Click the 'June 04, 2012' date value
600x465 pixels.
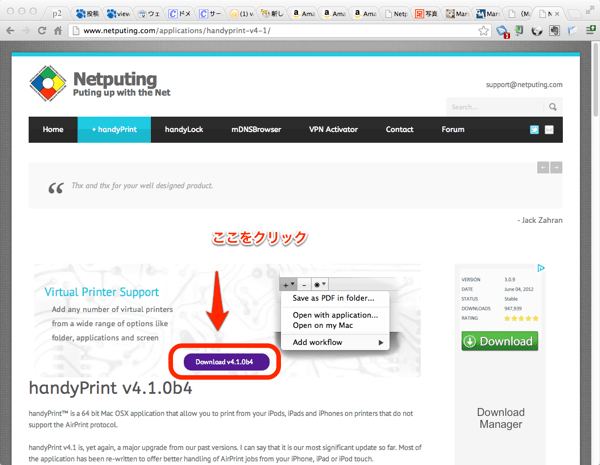(x=519, y=289)
